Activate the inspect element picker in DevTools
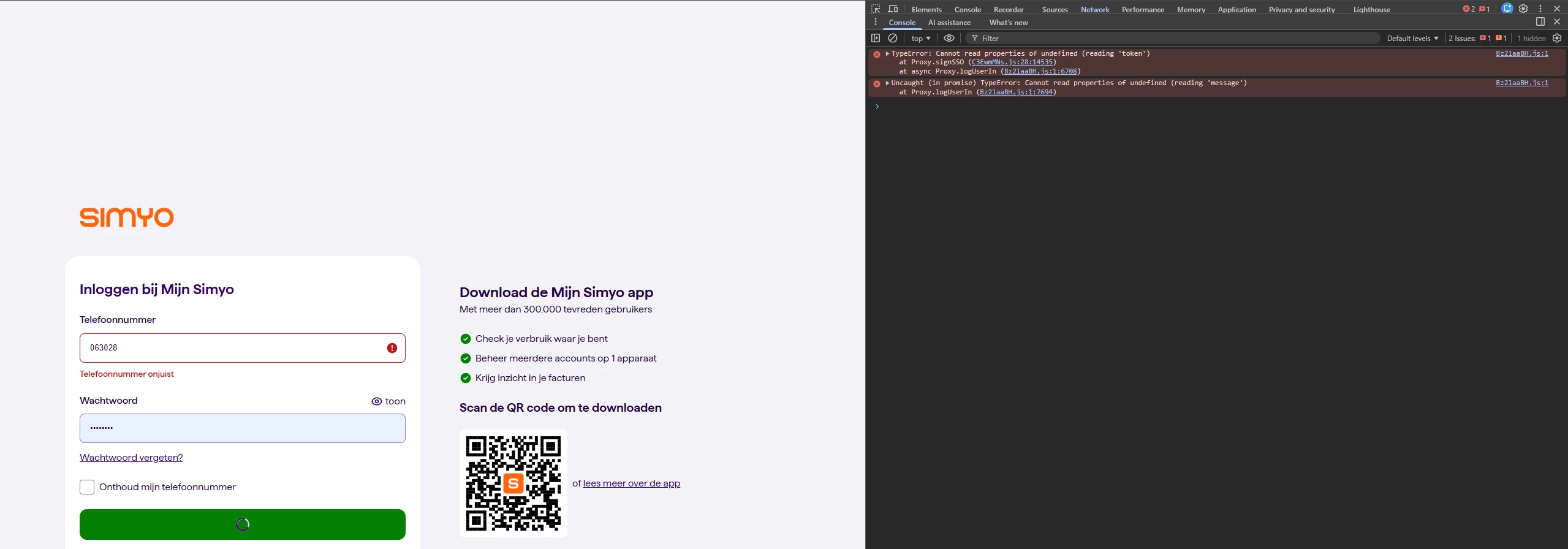The height and width of the screenshot is (549, 1568). 876,9
